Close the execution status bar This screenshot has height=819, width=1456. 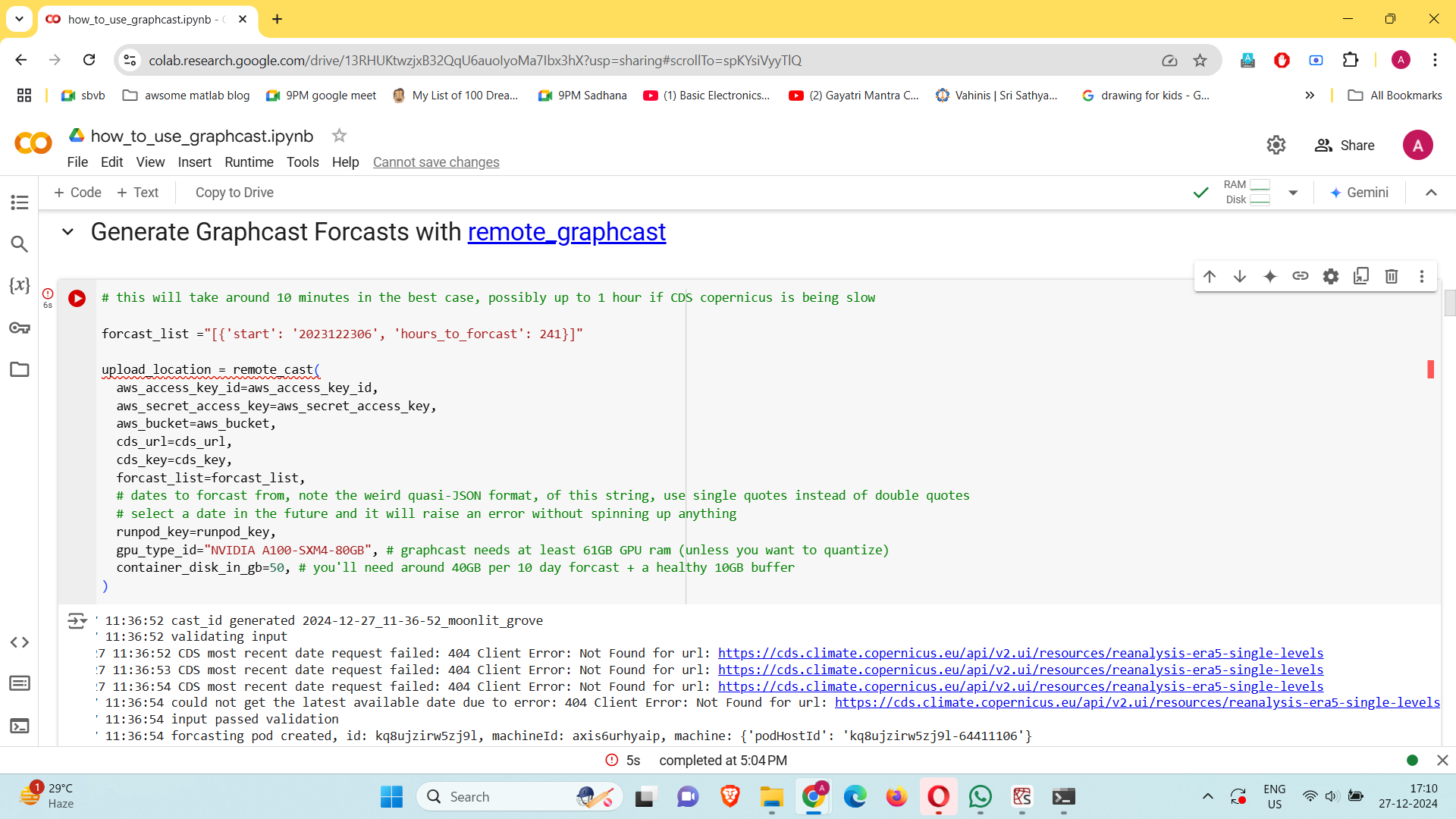coord(1442,760)
